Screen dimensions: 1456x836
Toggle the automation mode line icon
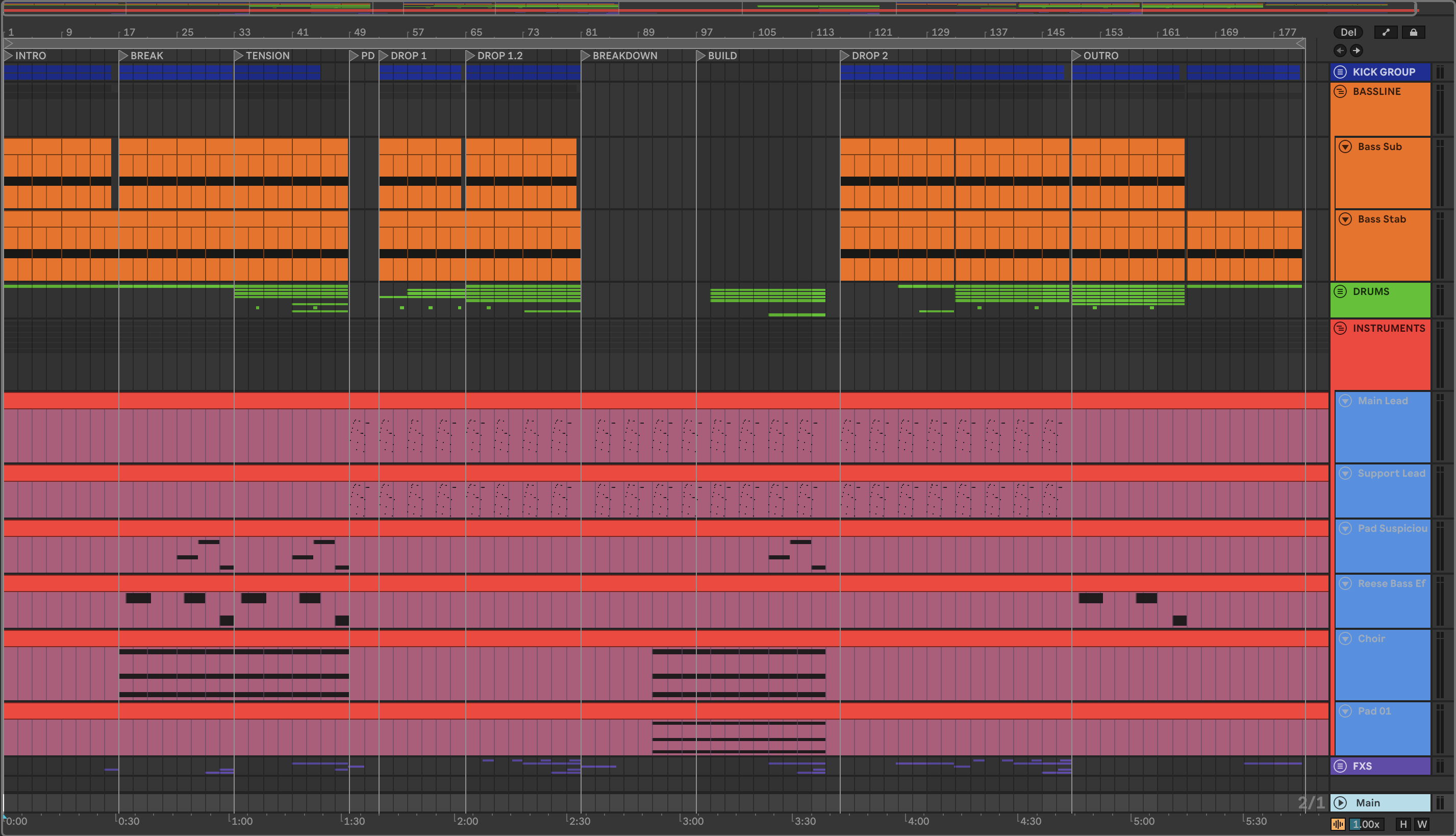1386,32
